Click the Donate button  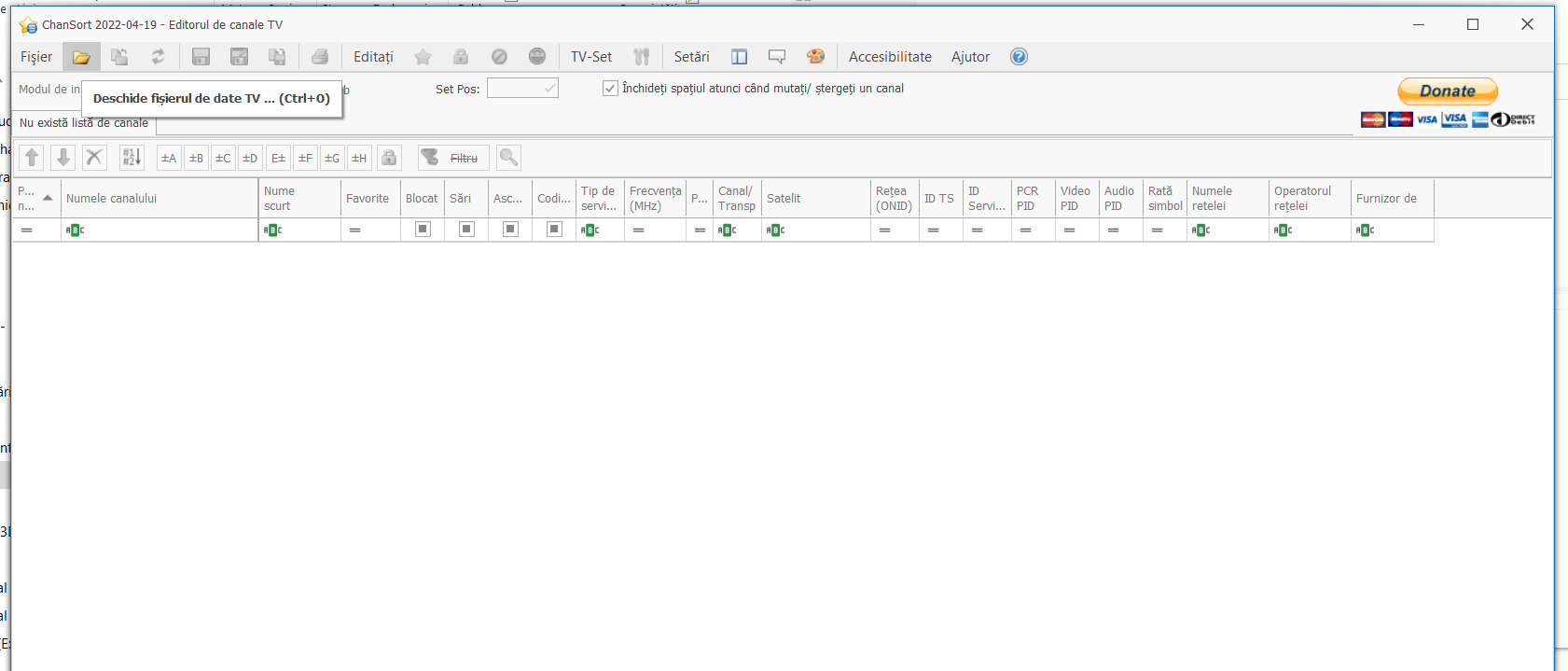point(1448,91)
